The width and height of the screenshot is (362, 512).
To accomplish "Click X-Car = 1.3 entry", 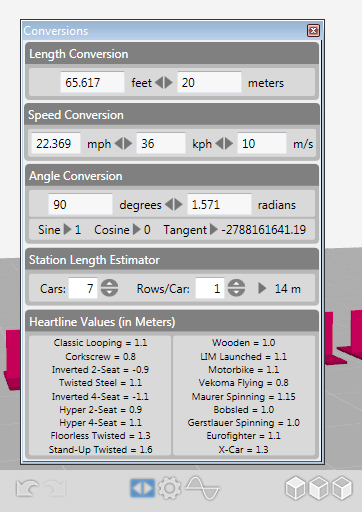I will pos(244,449).
